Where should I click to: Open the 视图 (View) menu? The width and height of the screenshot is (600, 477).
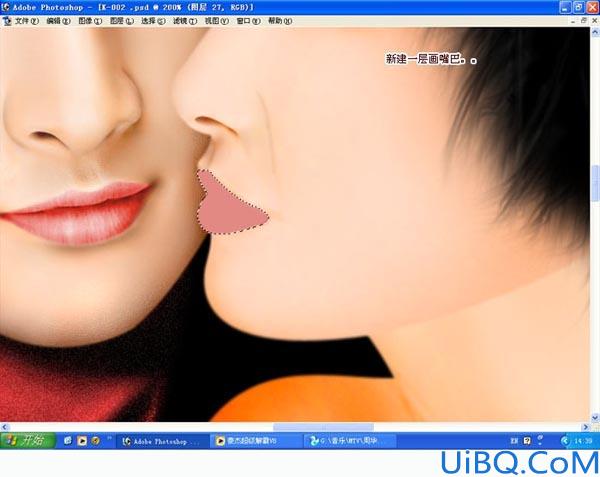tap(217, 21)
